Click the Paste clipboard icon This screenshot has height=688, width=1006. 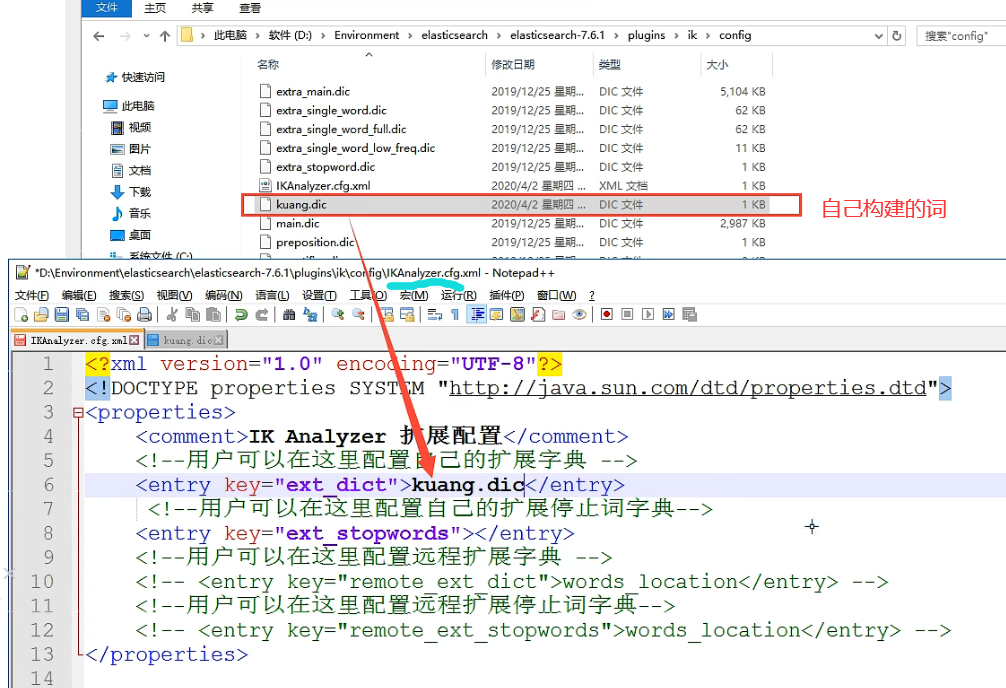(213, 314)
